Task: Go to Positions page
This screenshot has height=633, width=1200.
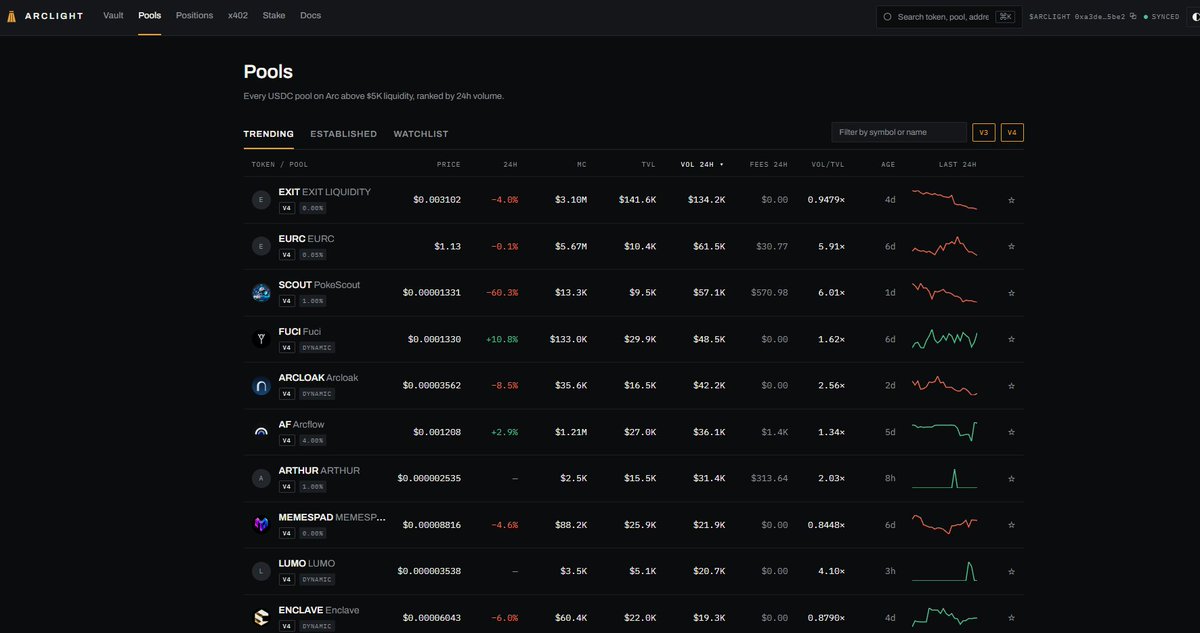Action: click(194, 16)
